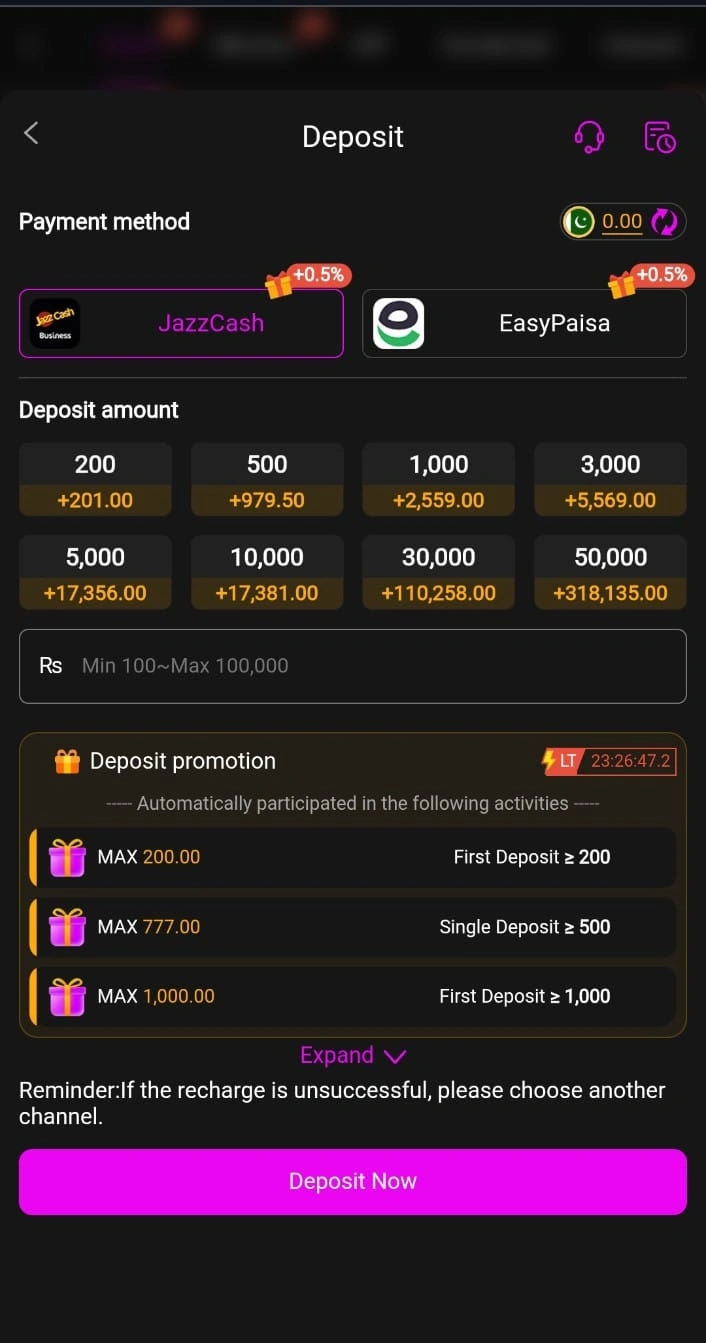Choose the 1,000 deposit amount tile
706x1343 pixels.
[x=438, y=480]
